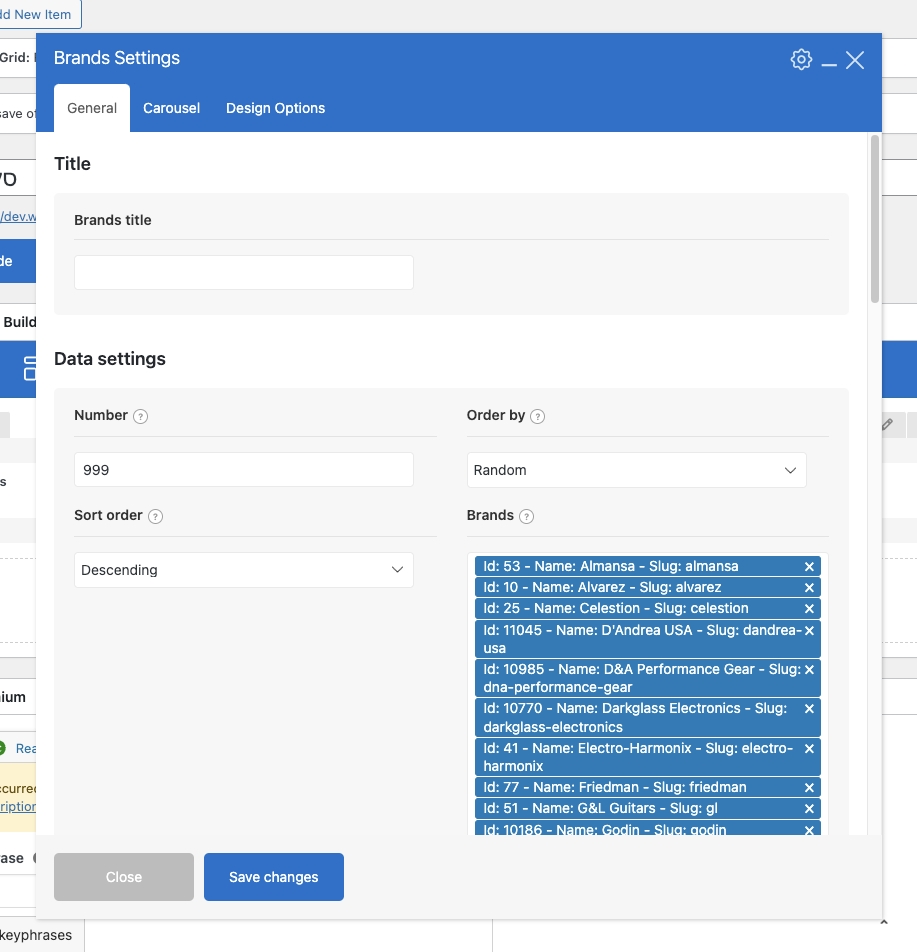Show help for the Sort order field

pos(155,517)
